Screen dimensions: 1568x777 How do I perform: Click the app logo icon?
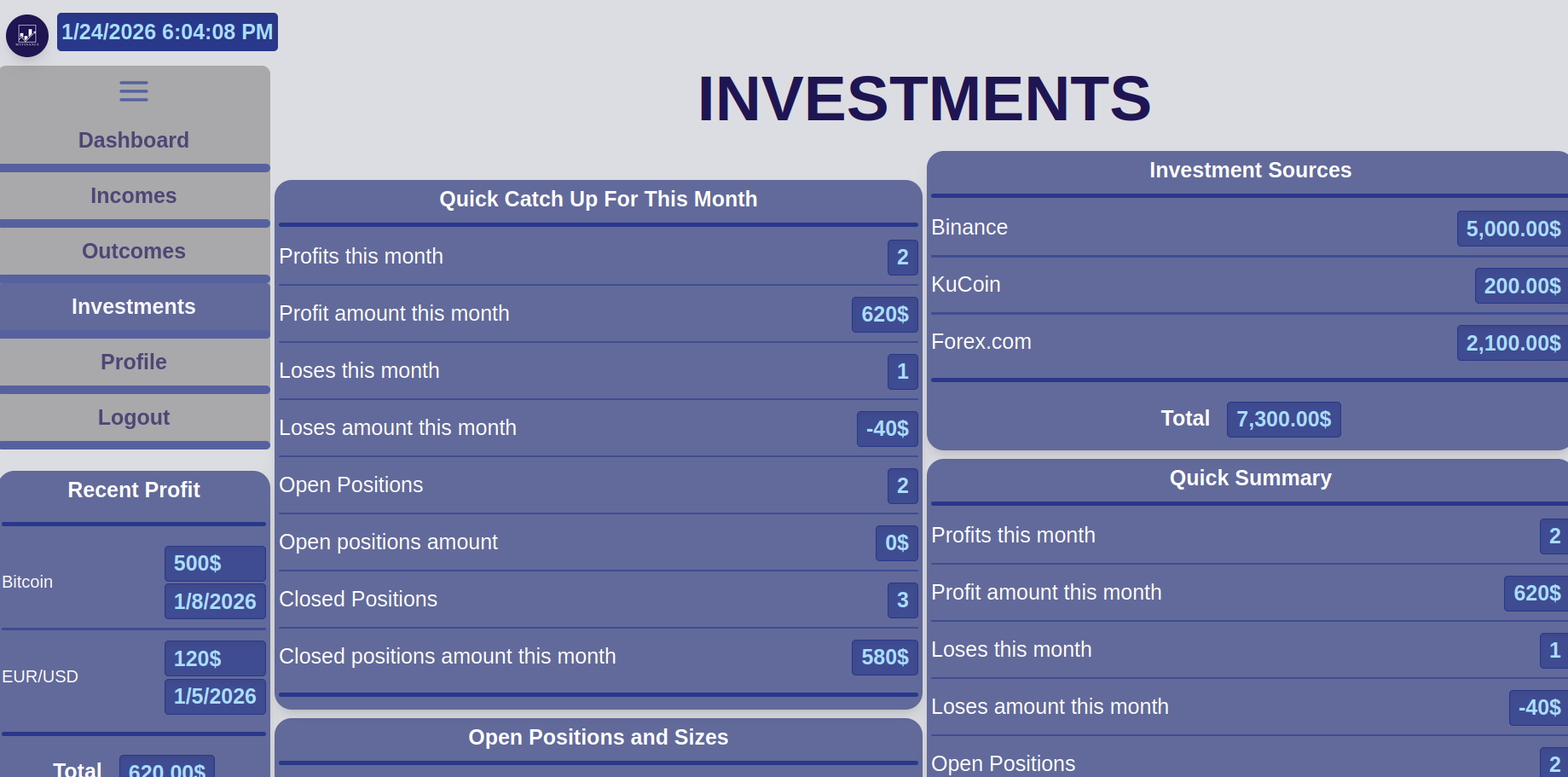(x=27, y=36)
